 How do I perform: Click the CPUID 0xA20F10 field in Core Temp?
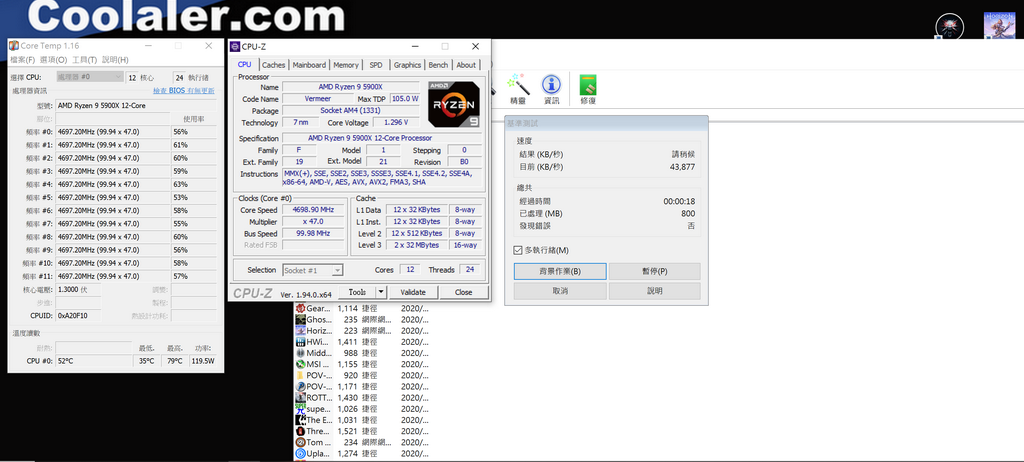point(78,316)
